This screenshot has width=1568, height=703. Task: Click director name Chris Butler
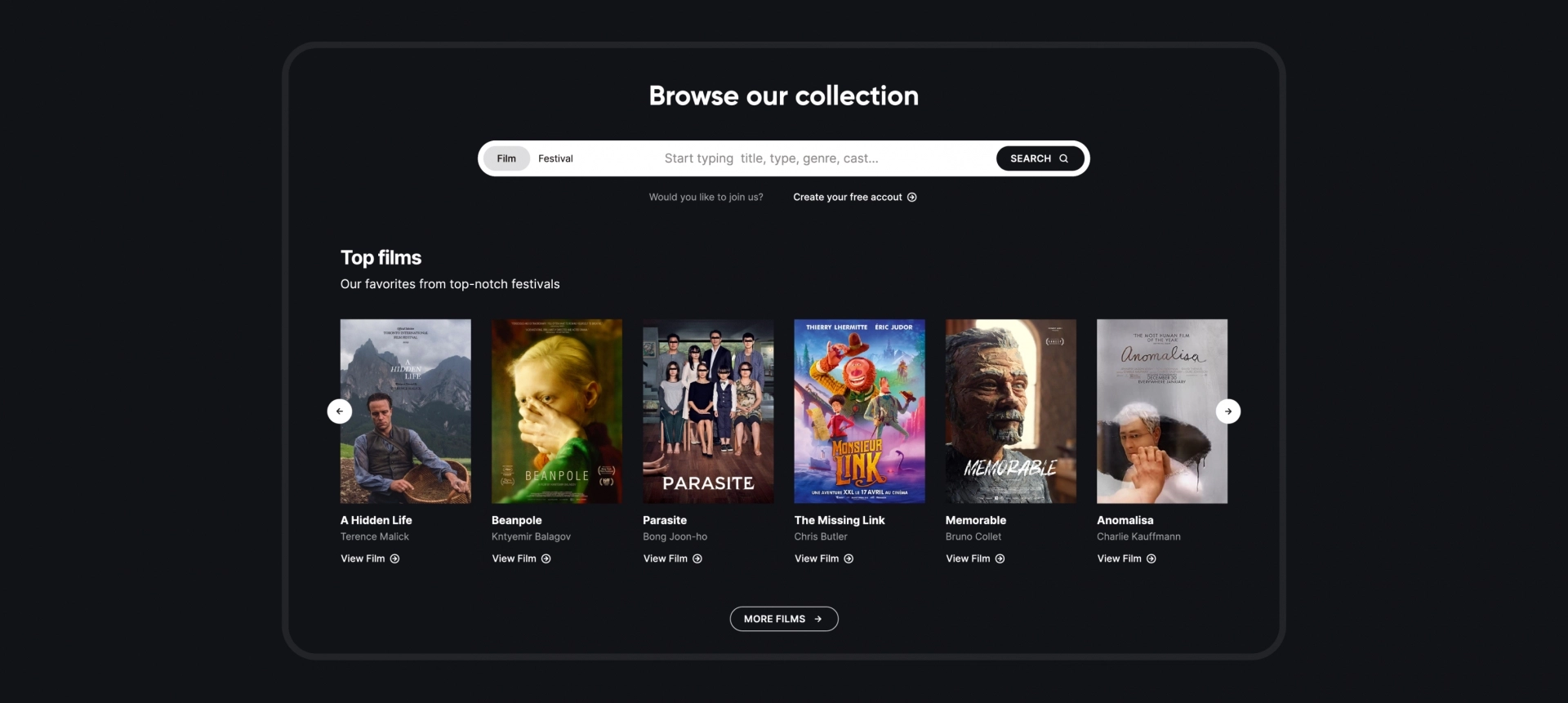point(821,537)
